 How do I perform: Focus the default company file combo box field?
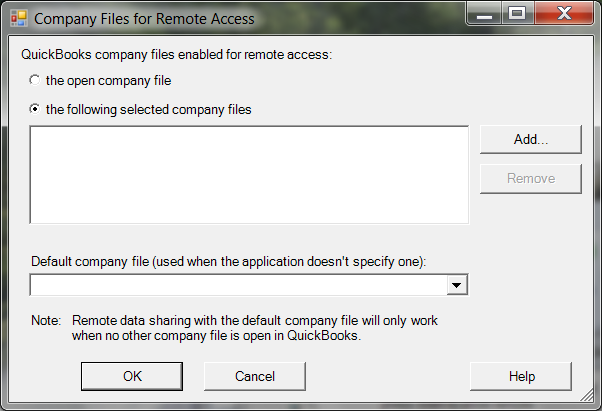coord(238,286)
